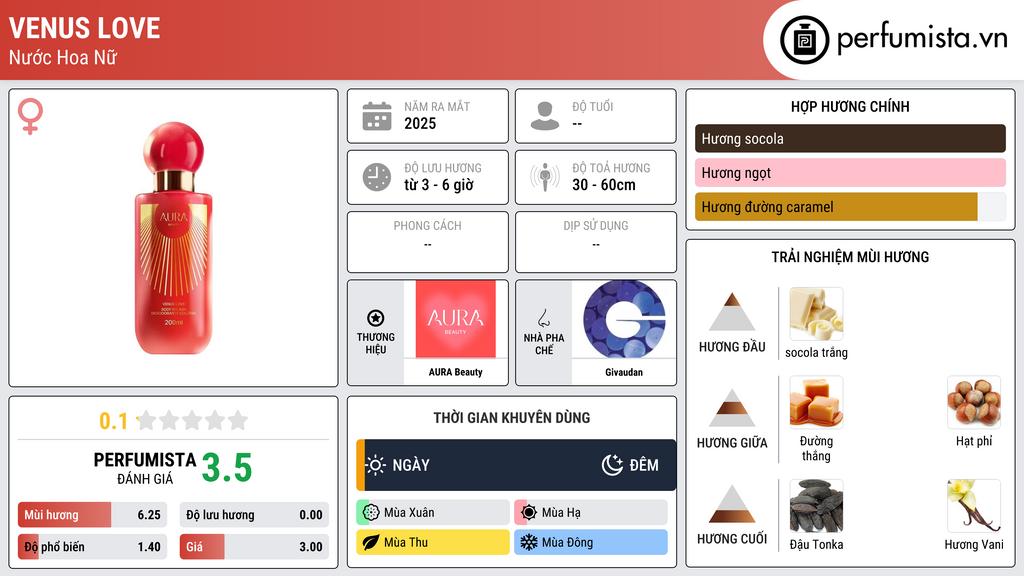
Task: Click the Thời gian khuyên dùng heading
Action: tap(512, 417)
